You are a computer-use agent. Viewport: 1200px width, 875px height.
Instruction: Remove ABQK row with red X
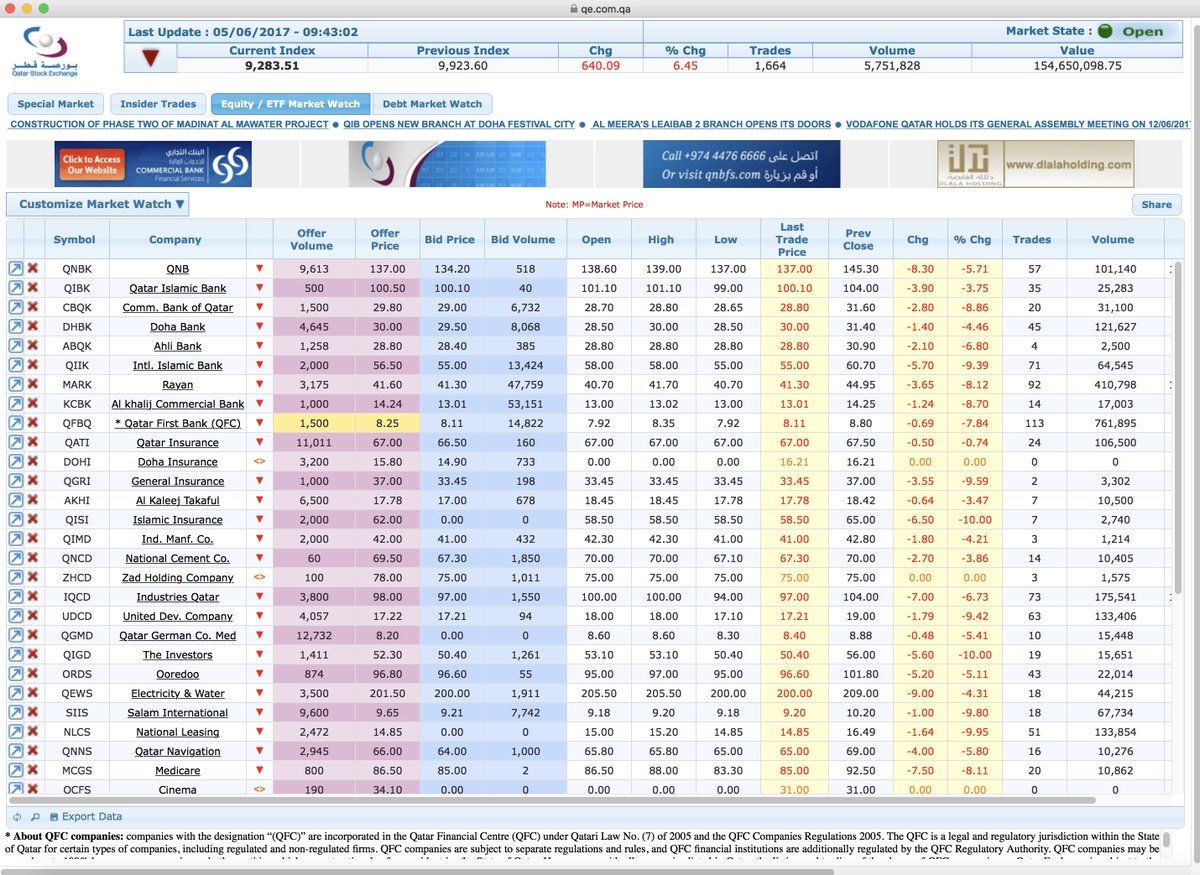coord(33,346)
